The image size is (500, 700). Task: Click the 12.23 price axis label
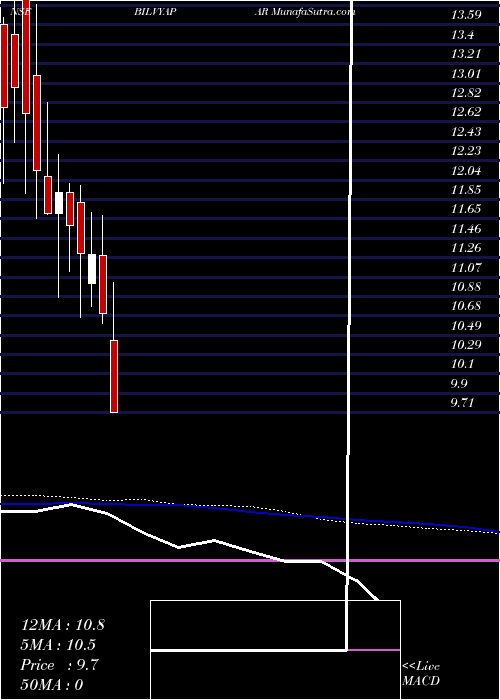466,150
